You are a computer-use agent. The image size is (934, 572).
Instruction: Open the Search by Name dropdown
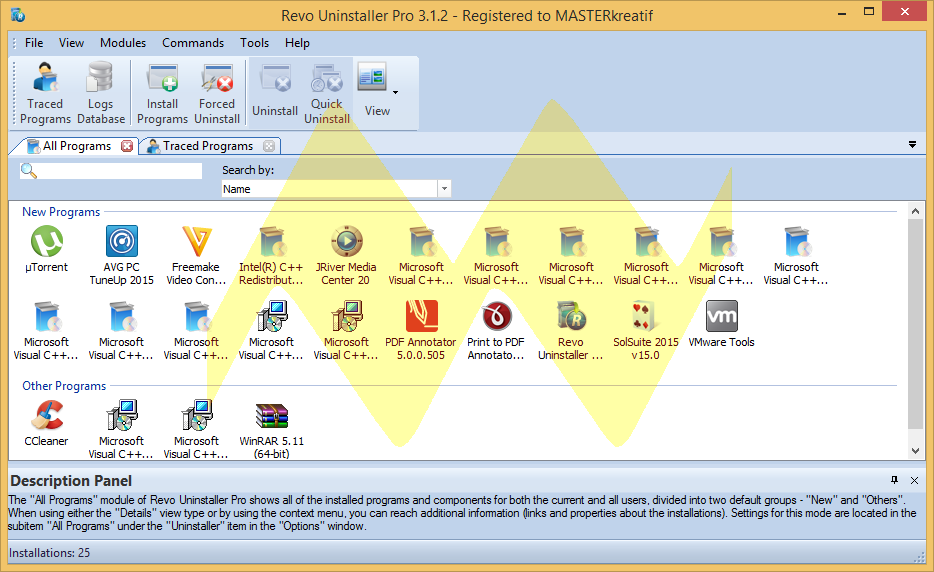(444, 189)
